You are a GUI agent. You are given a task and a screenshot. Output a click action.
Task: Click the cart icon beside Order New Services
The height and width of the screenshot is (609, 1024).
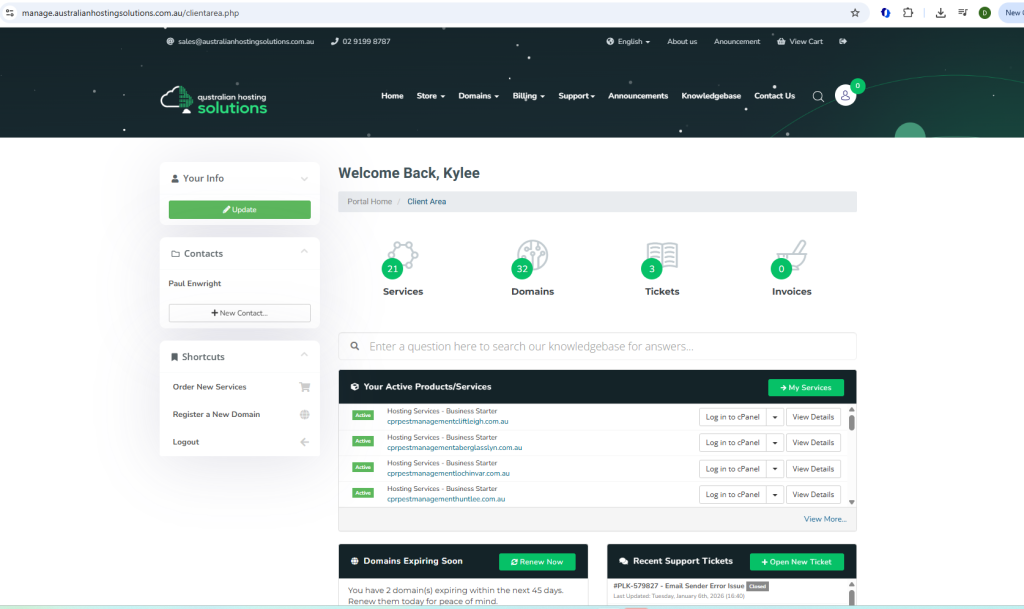tap(304, 387)
